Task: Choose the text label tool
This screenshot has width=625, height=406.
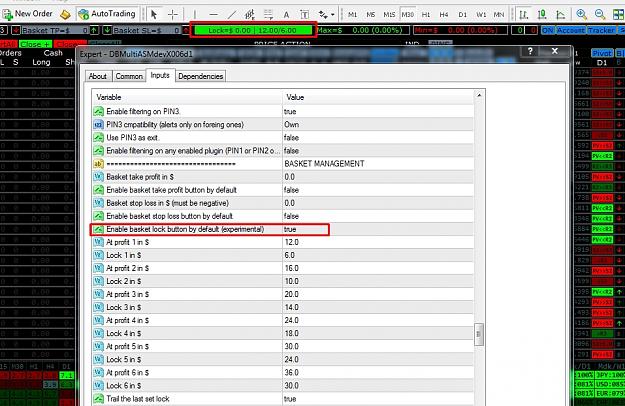Action: click(x=305, y=15)
